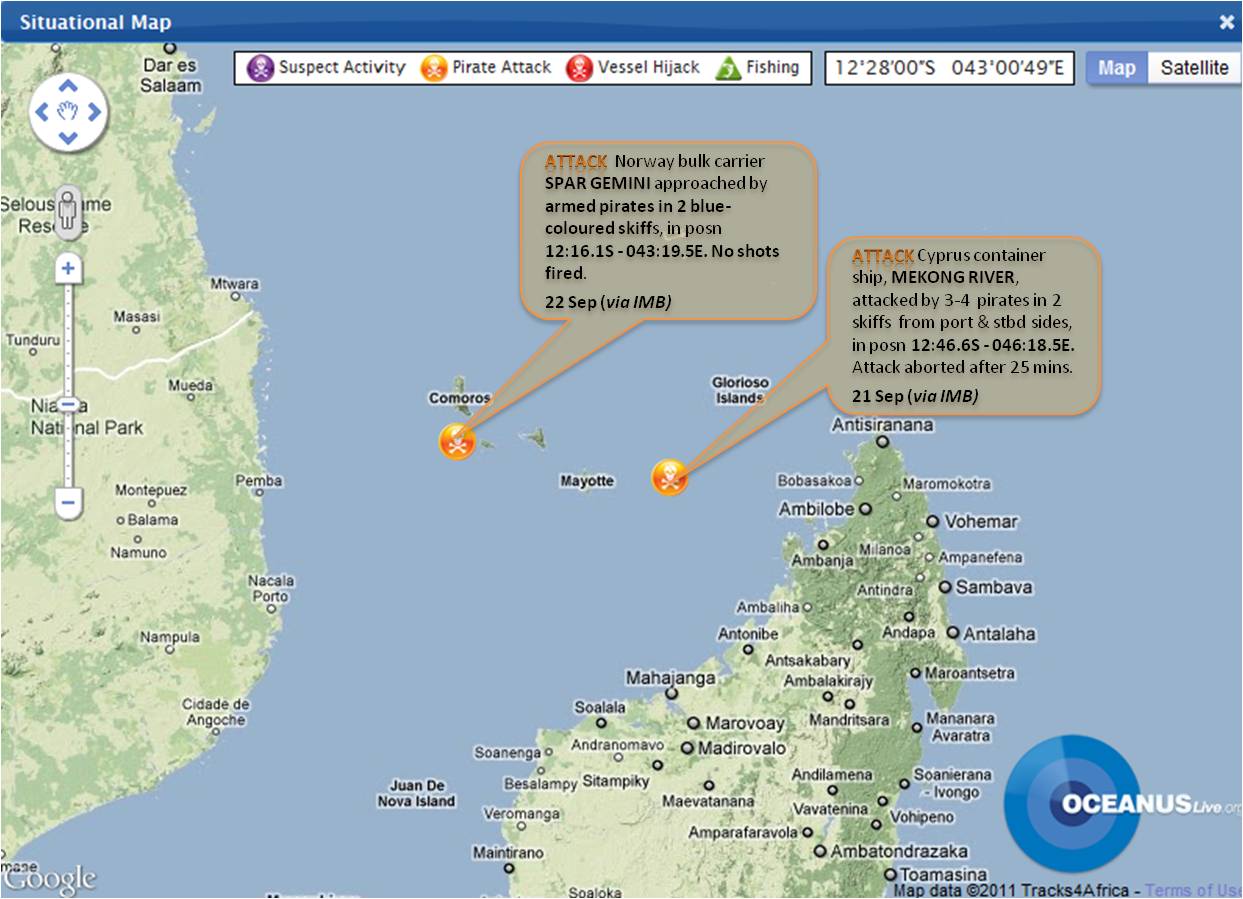Click the Mahajanga city label
Image resolution: width=1243 pixels, height=899 pixels.
click(670, 678)
